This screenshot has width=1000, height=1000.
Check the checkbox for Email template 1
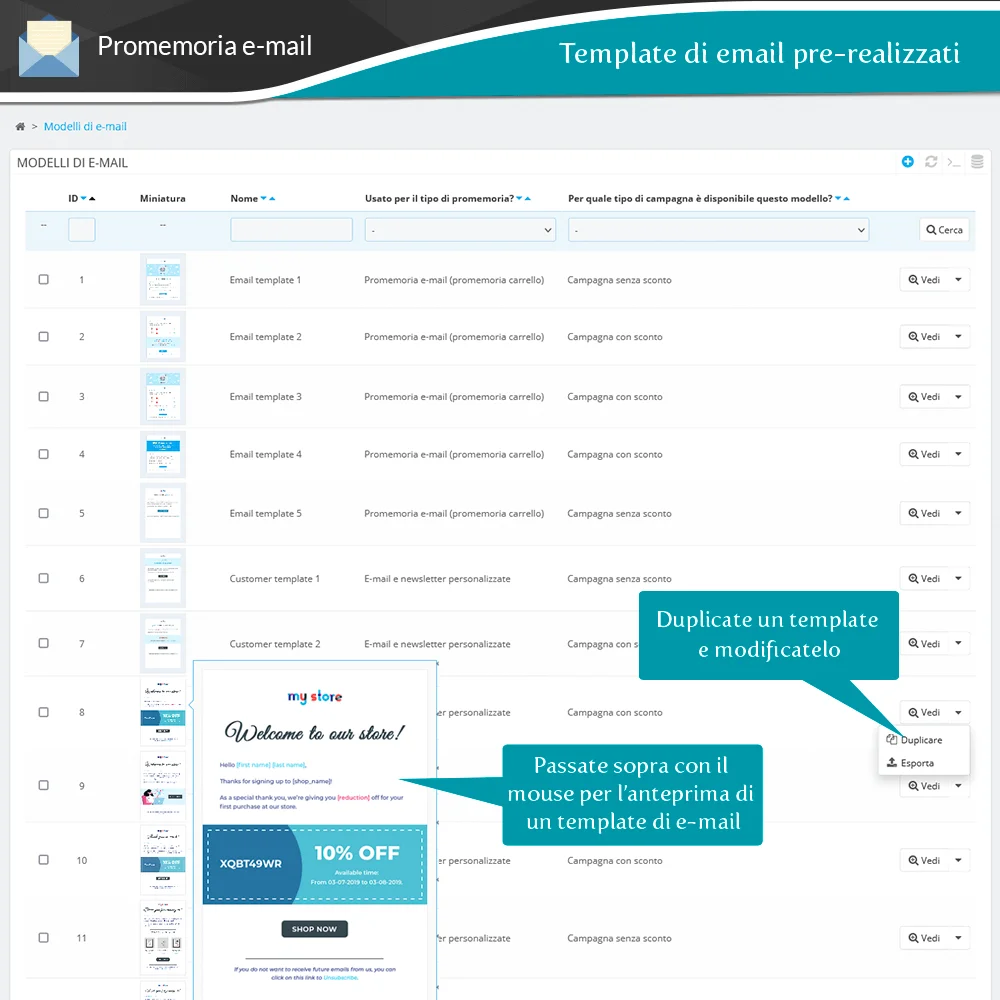43,279
